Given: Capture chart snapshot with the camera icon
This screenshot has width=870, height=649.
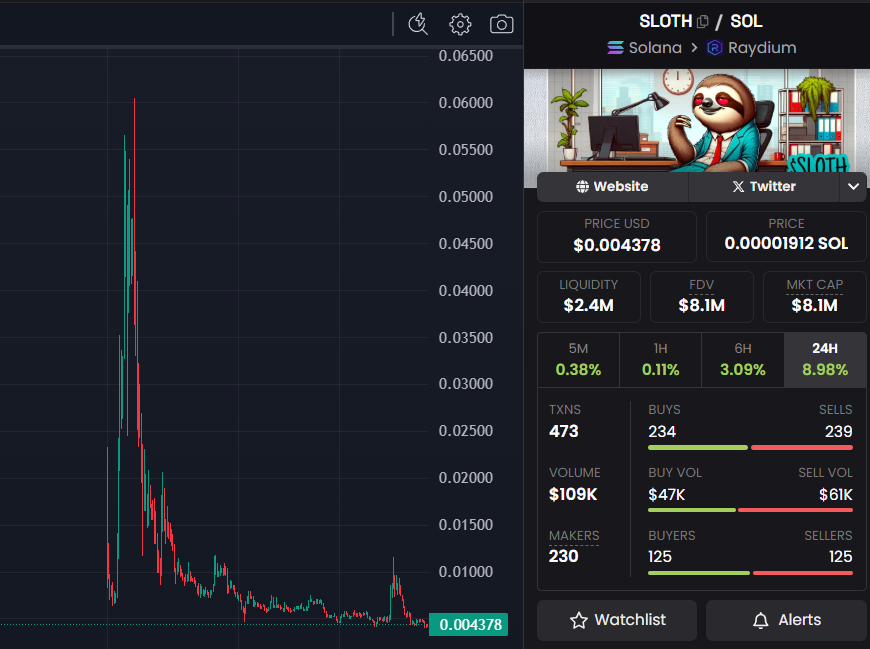Looking at the screenshot, I should pos(501,23).
